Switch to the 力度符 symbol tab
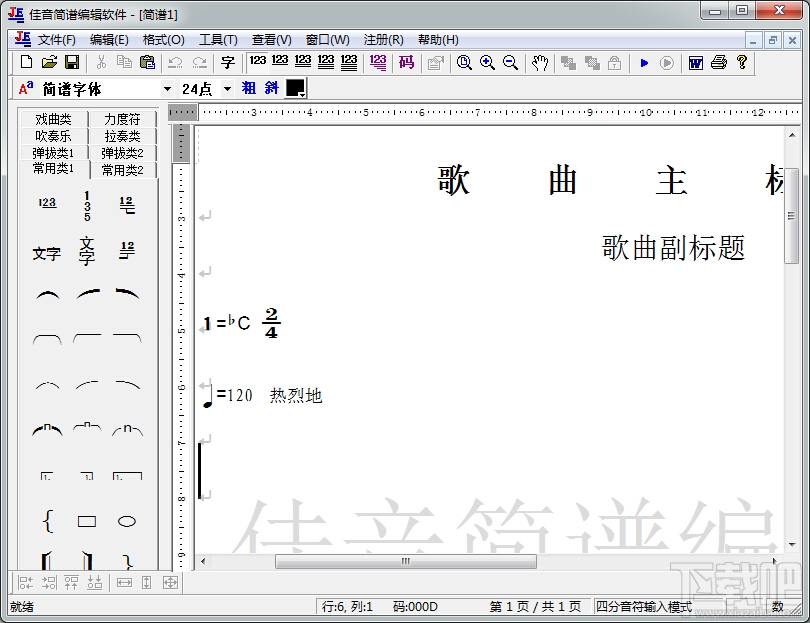810x623 pixels. click(122, 119)
